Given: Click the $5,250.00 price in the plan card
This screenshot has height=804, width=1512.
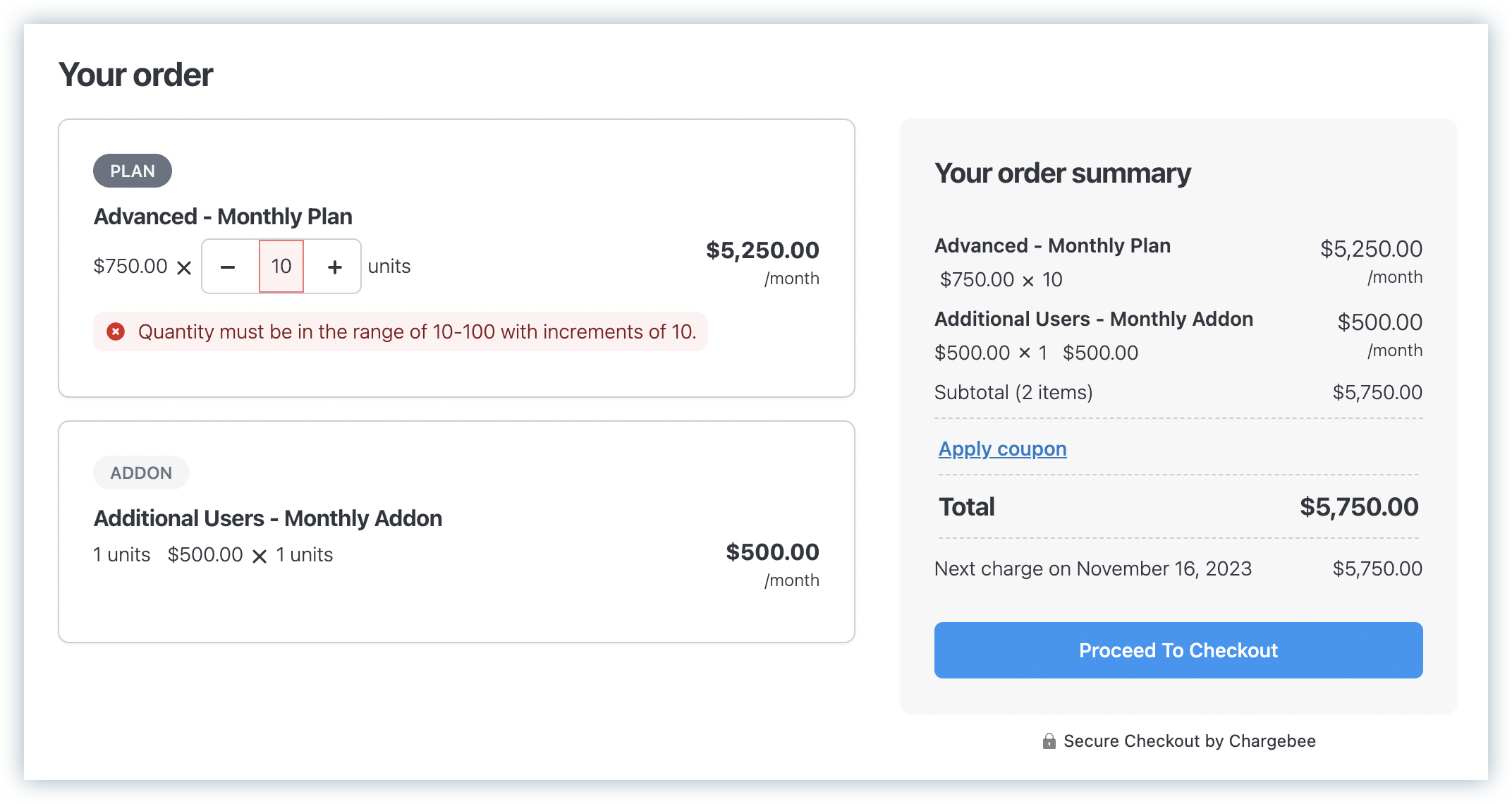Looking at the screenshot, I should pyautogui.click(x=762, y=250).
